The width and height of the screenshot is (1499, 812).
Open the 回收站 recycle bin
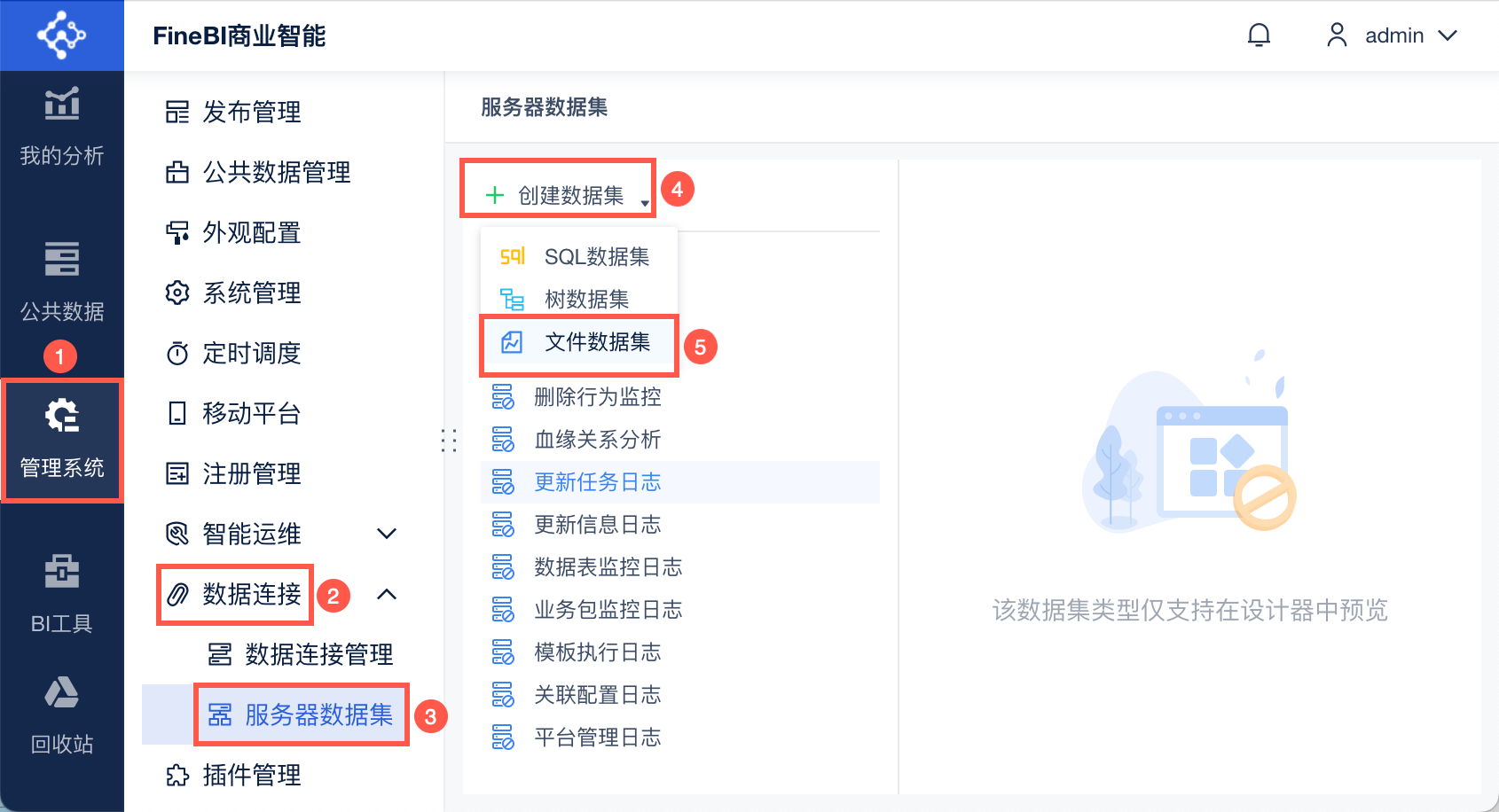click(62, 714)
